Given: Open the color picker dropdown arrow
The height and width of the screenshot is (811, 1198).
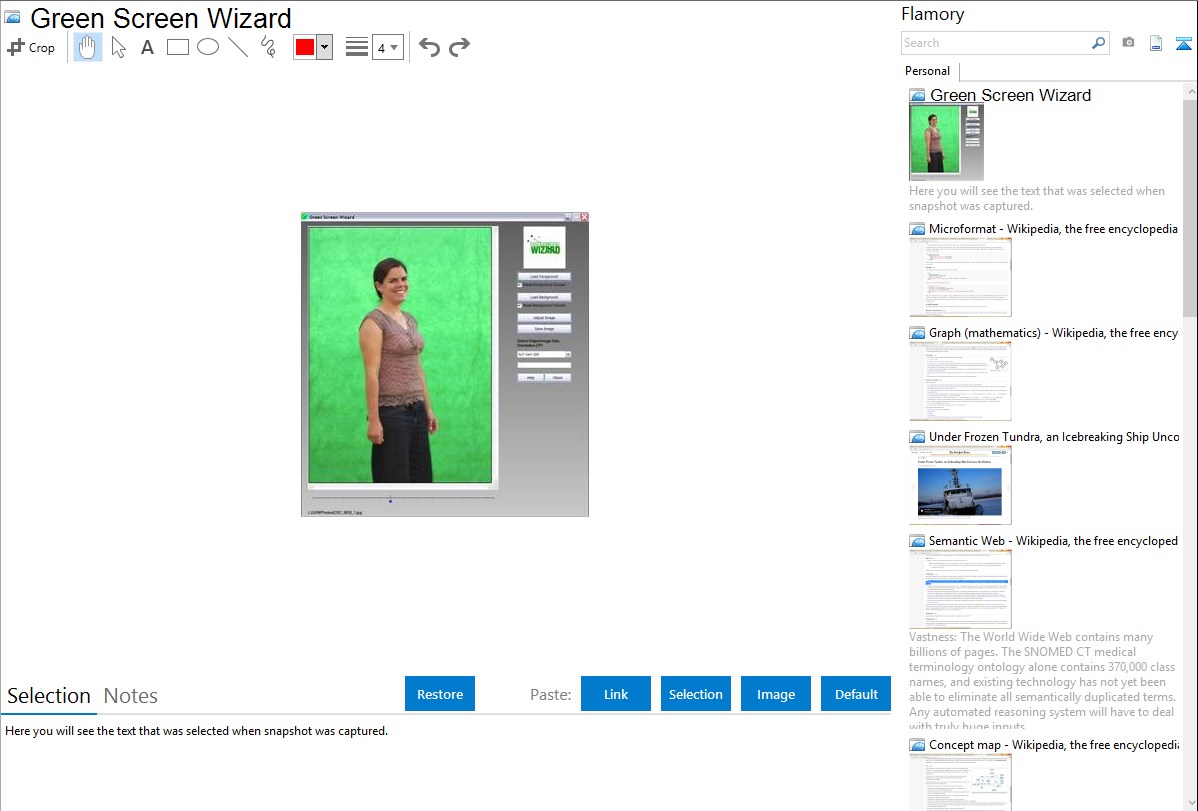Looking at the screenshot, I should [324, 47].
